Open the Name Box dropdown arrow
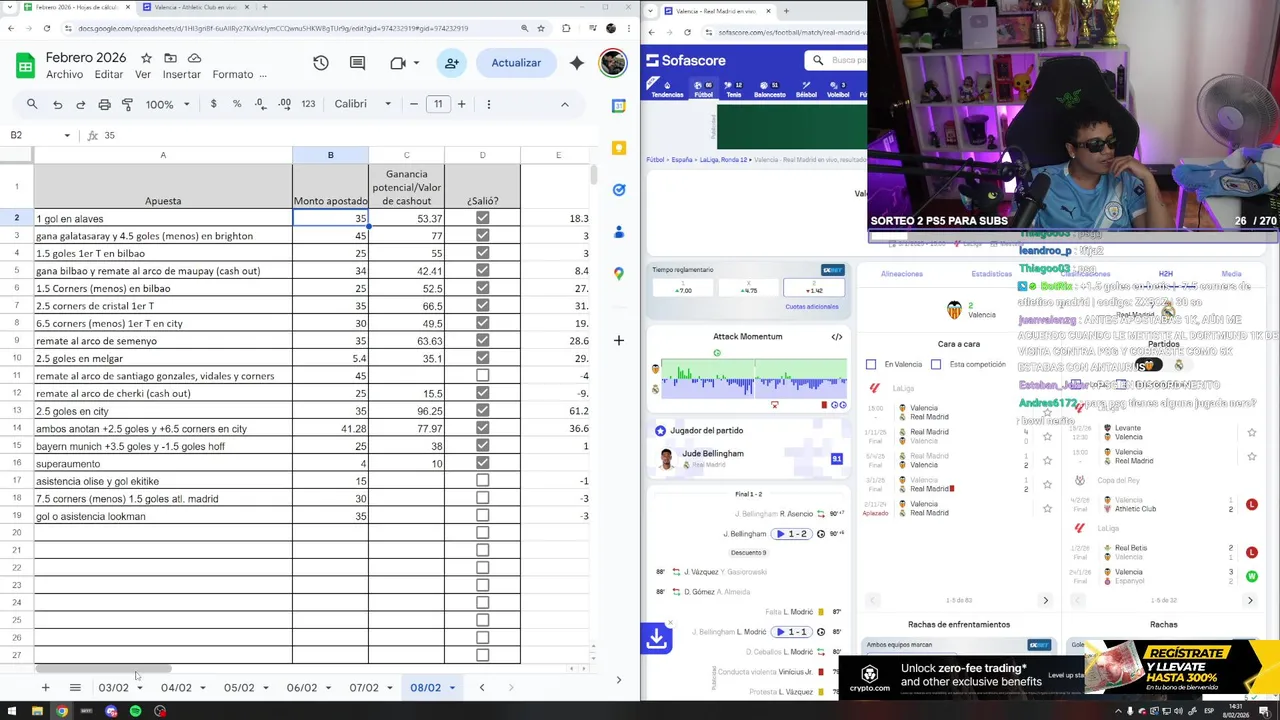This screenshot has width=1280, height=720. (67, 135)
